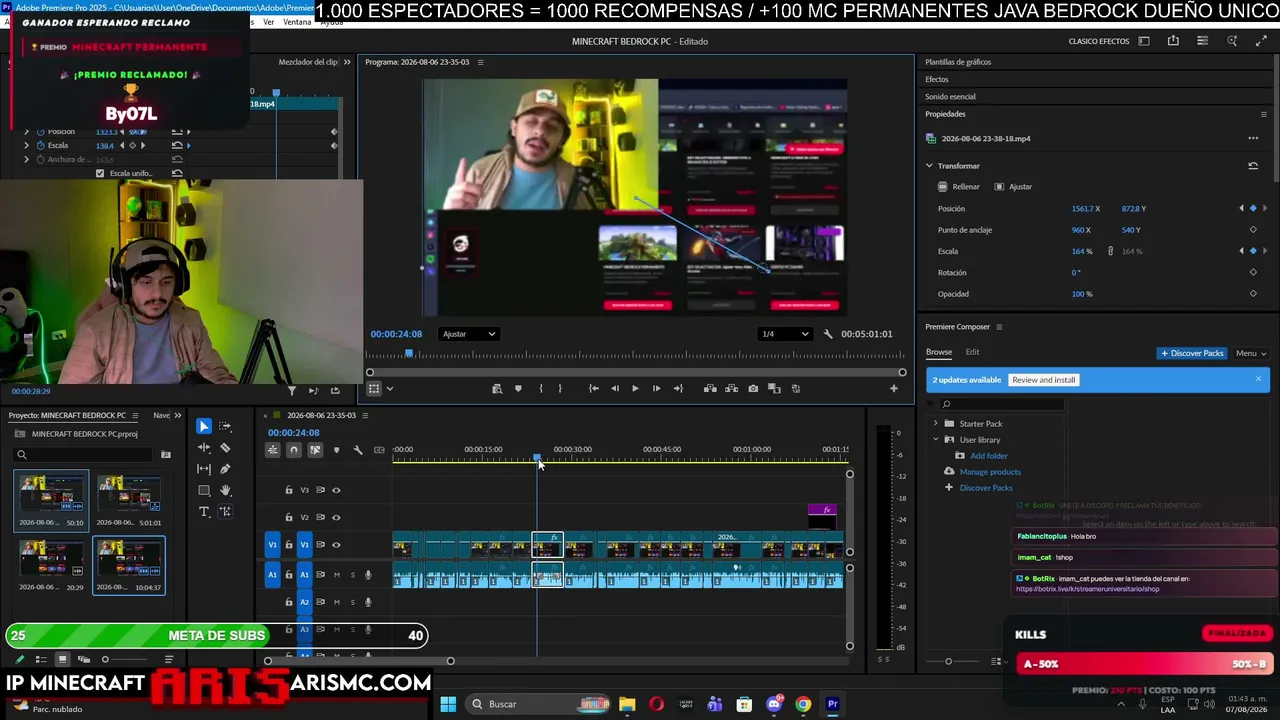Select the Type text tool
Image resolution: width=1280 pixels, height=720 pixels.
click(204, 512)
